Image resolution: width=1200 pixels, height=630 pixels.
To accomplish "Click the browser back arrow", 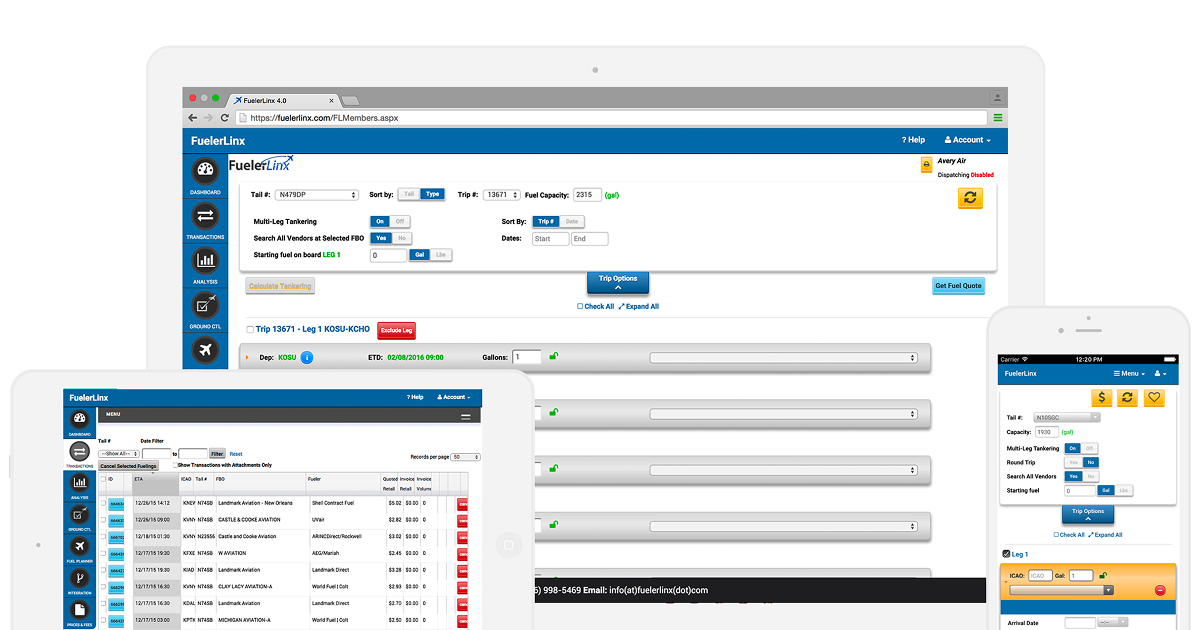I will (193, 118).
